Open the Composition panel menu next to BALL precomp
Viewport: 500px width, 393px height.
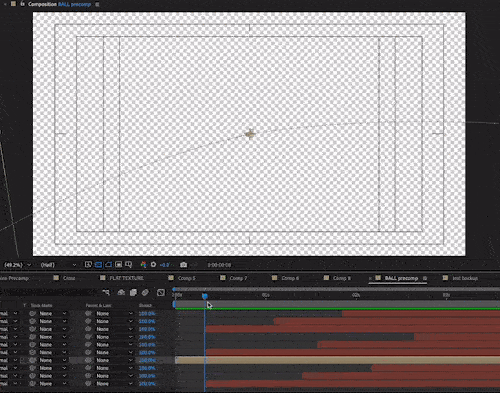point(97,4)
